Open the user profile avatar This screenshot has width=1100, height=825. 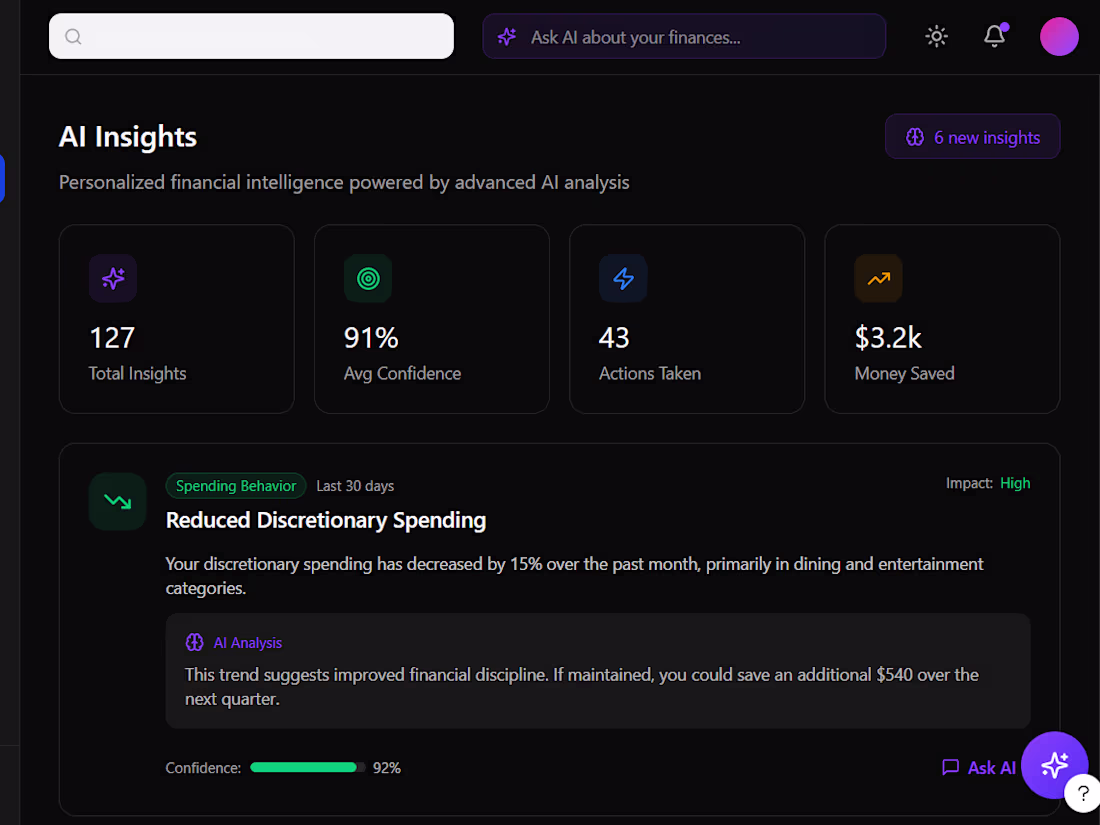click(x=1059, y=37)
